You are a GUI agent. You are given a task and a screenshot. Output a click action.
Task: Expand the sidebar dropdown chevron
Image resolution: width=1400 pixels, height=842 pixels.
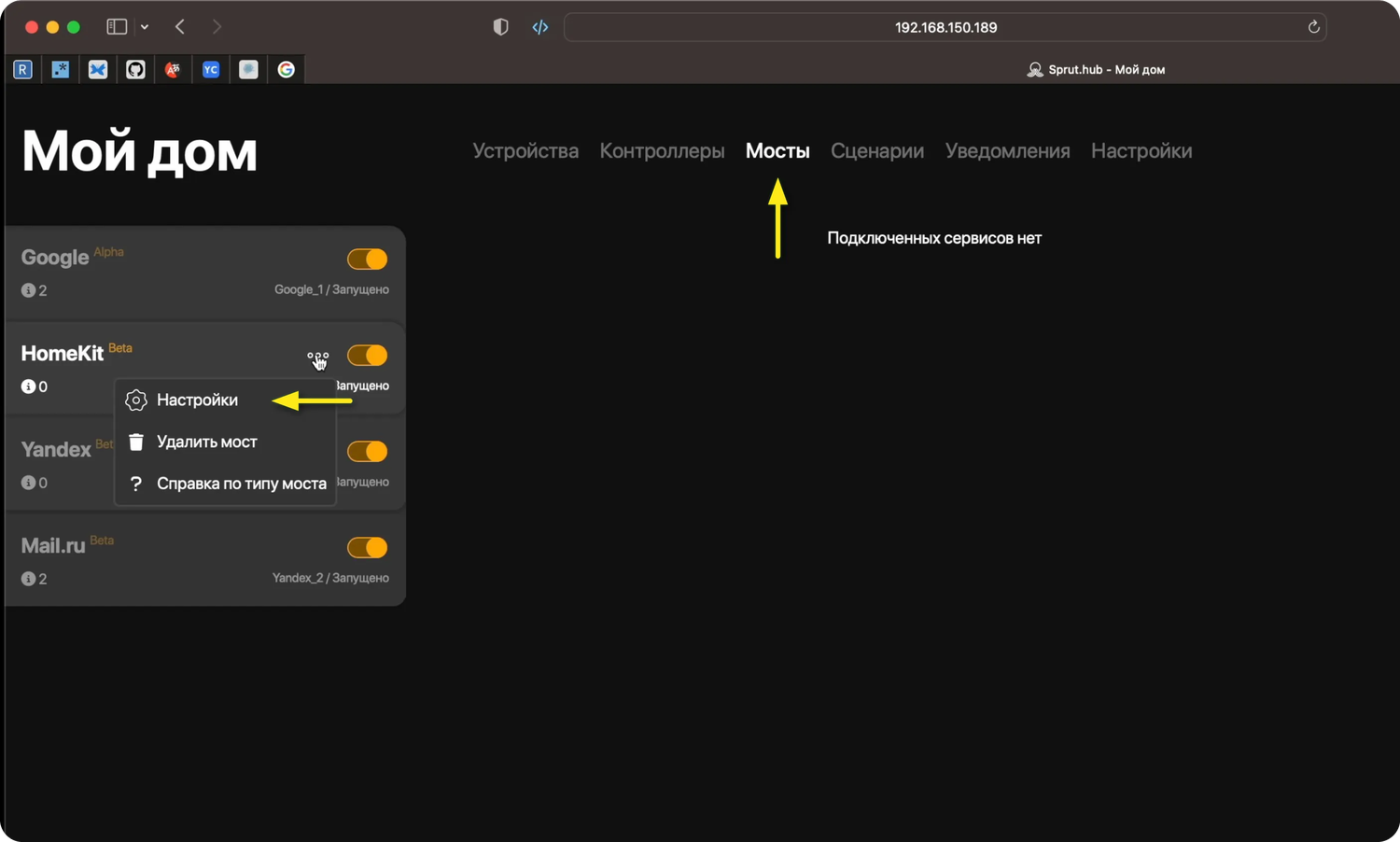[145, 27]
